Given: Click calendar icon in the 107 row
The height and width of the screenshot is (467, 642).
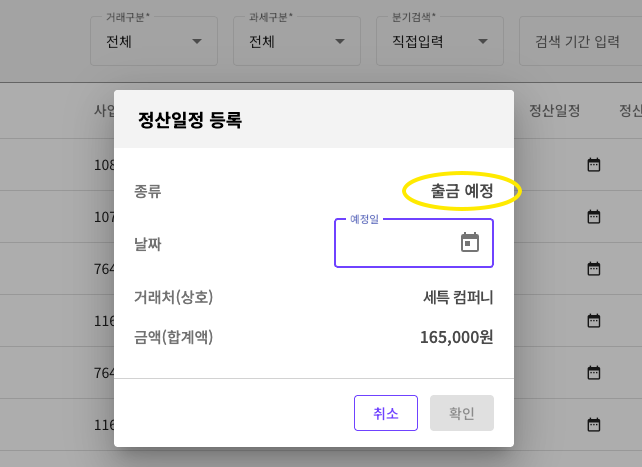Looking at the screenshot, I should pos(593,216).
